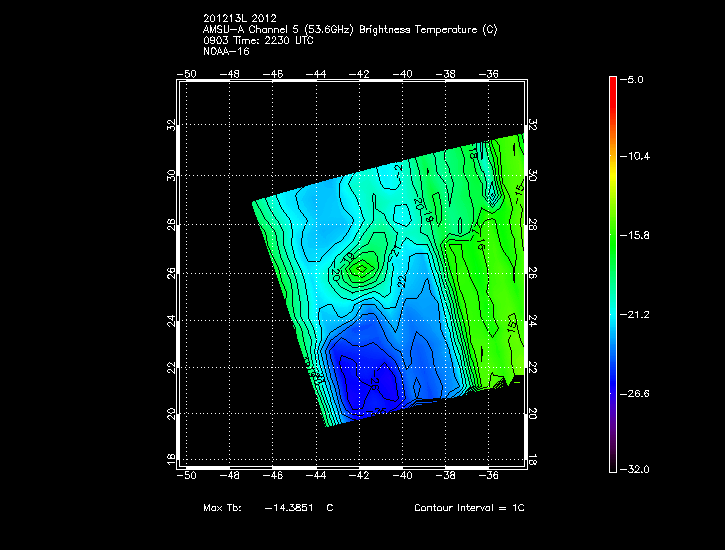Click the Contour Interval = 1C text
Screen dimensions: 725x550
(x=469, y=508)
